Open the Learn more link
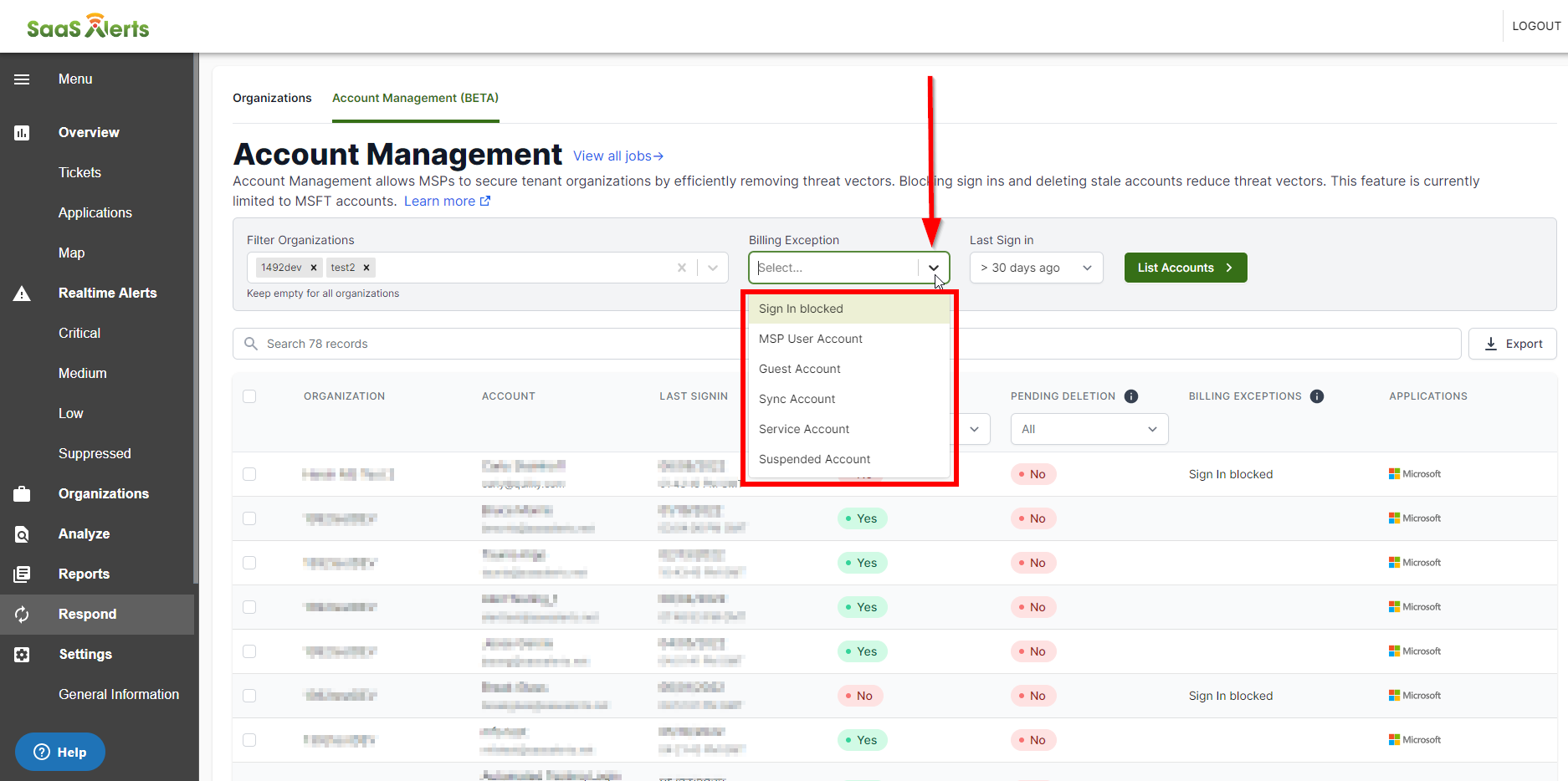The image size is (1568, 781). (x=448, y=201)
